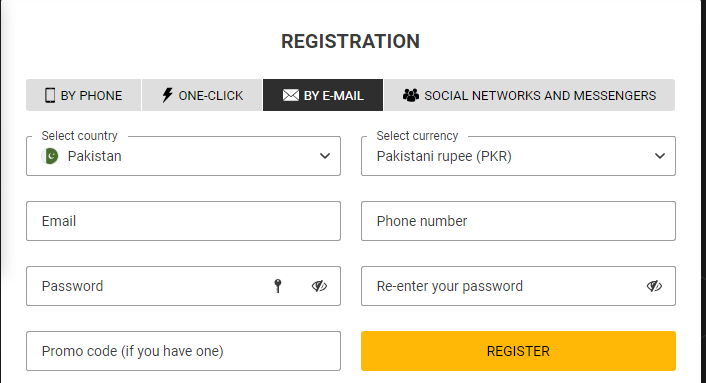Image resolution: width=706 pixels, height=383 pixels.
Task: Open the Pakistan country dropdown
Action: (x=183, y=156)
